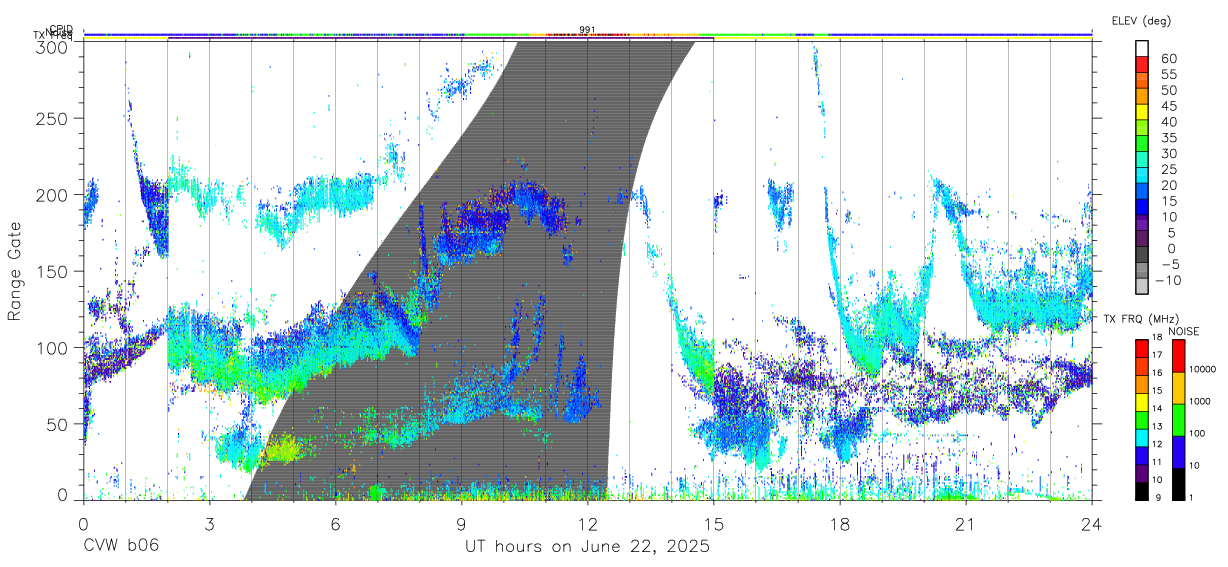
Task: Click the light gray bottom swatch of ELEV scale
Action: (1142, 287)
